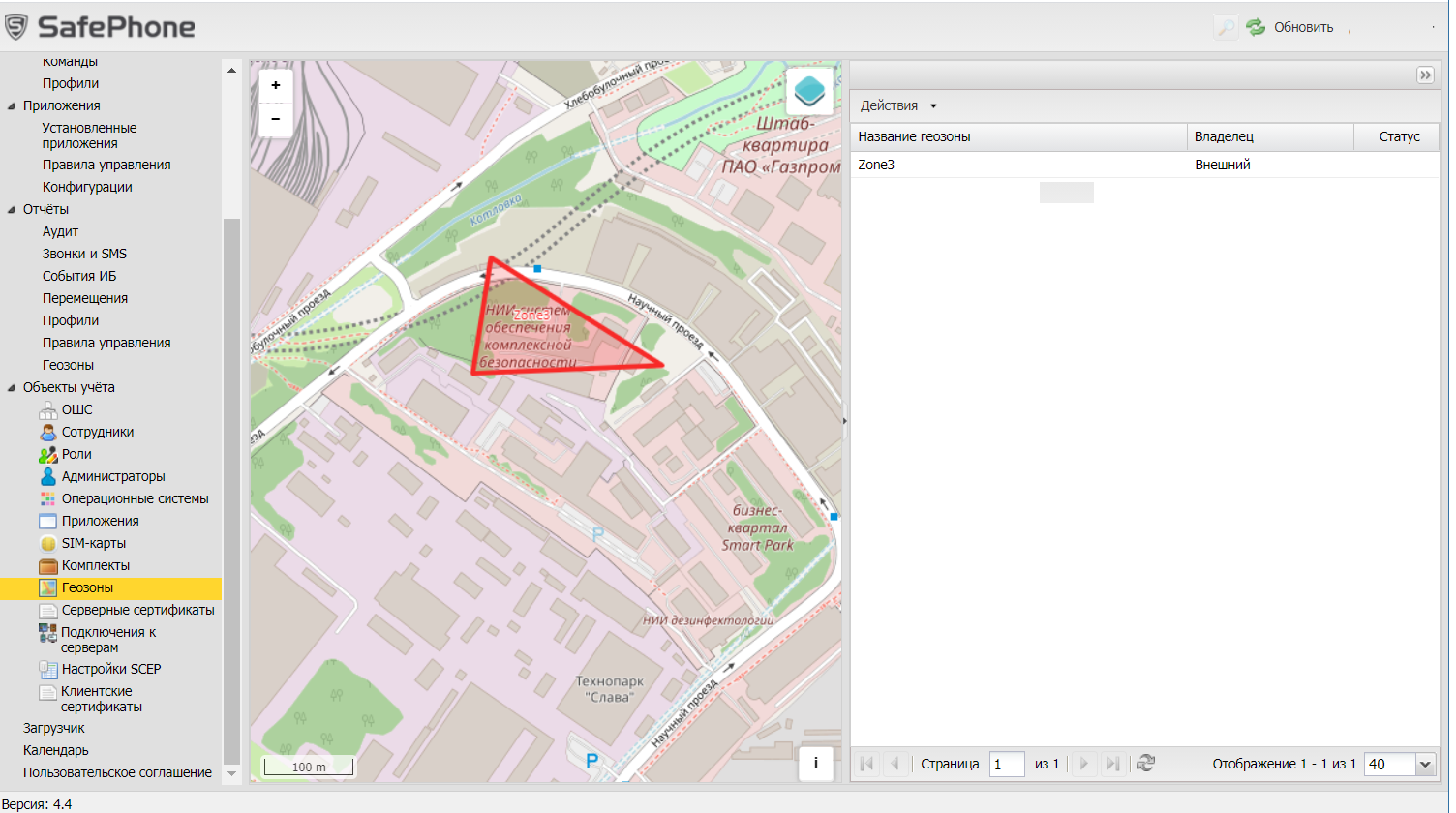Select the Zone3 geozone row
This screenshot has height=813, width=1456.
[x=1145, y=165]
